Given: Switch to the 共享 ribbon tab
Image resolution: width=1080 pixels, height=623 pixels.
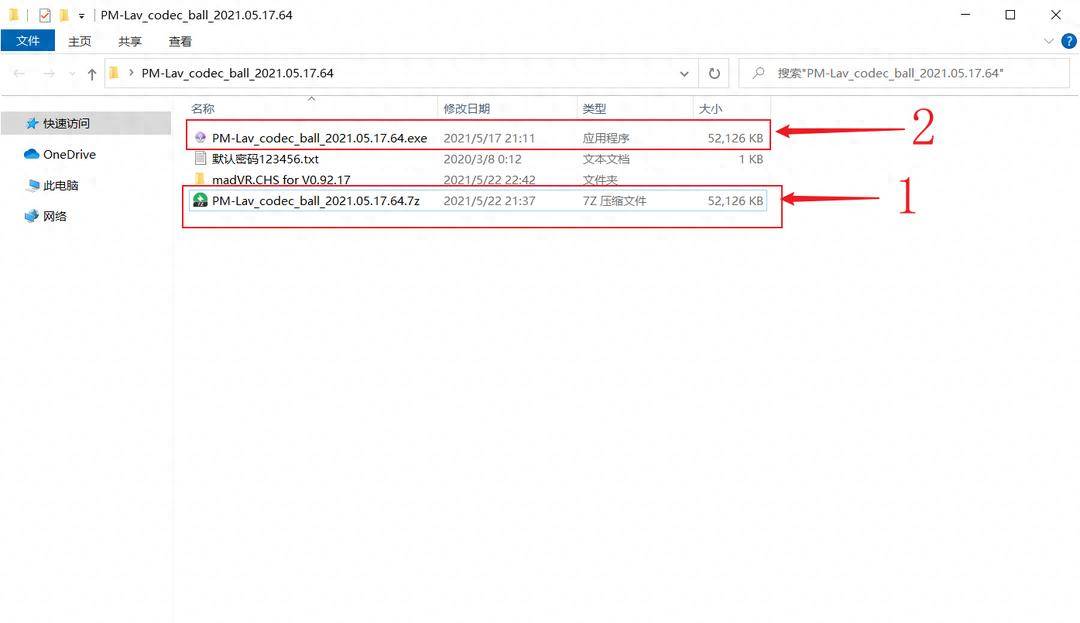Looking at the screenshot, I should pos(130,41).
